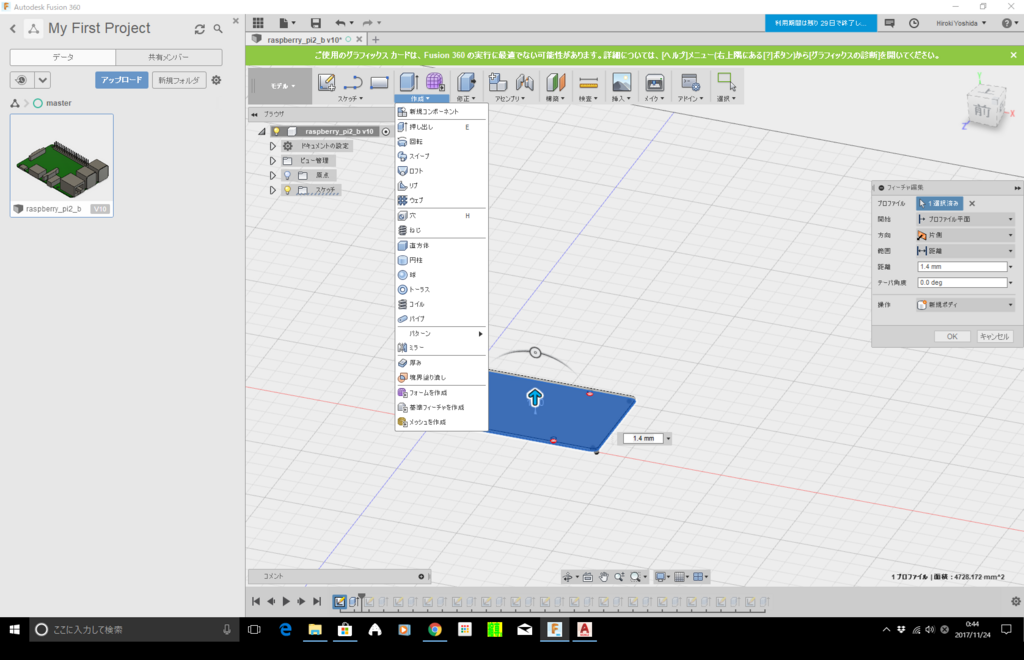The width and height of the screenshot is (1024, 660).
Task: Select the Rectangle sketch tool icon
Action: click(x=379, y=82)
